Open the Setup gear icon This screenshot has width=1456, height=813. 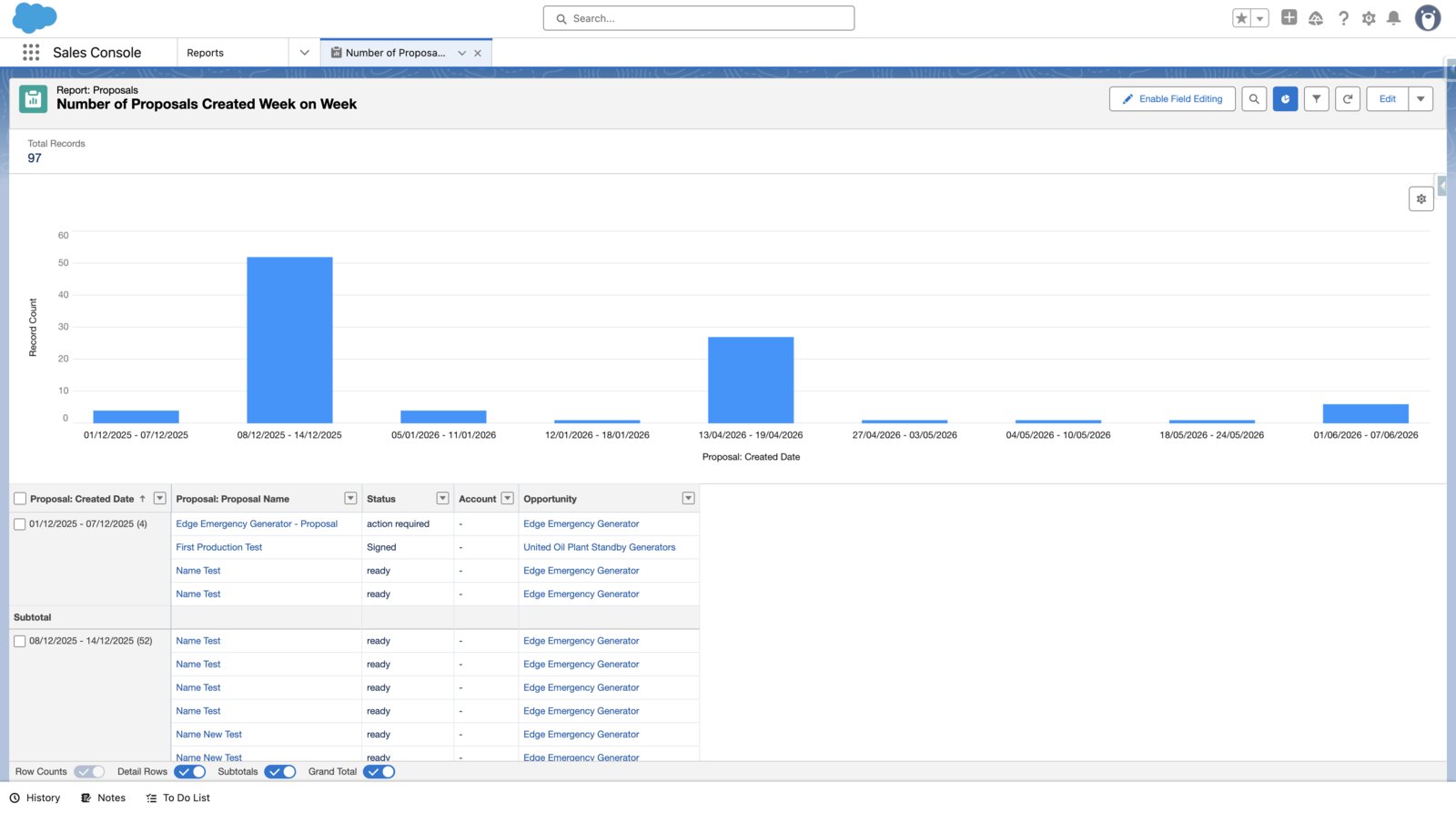point(1369,18)
